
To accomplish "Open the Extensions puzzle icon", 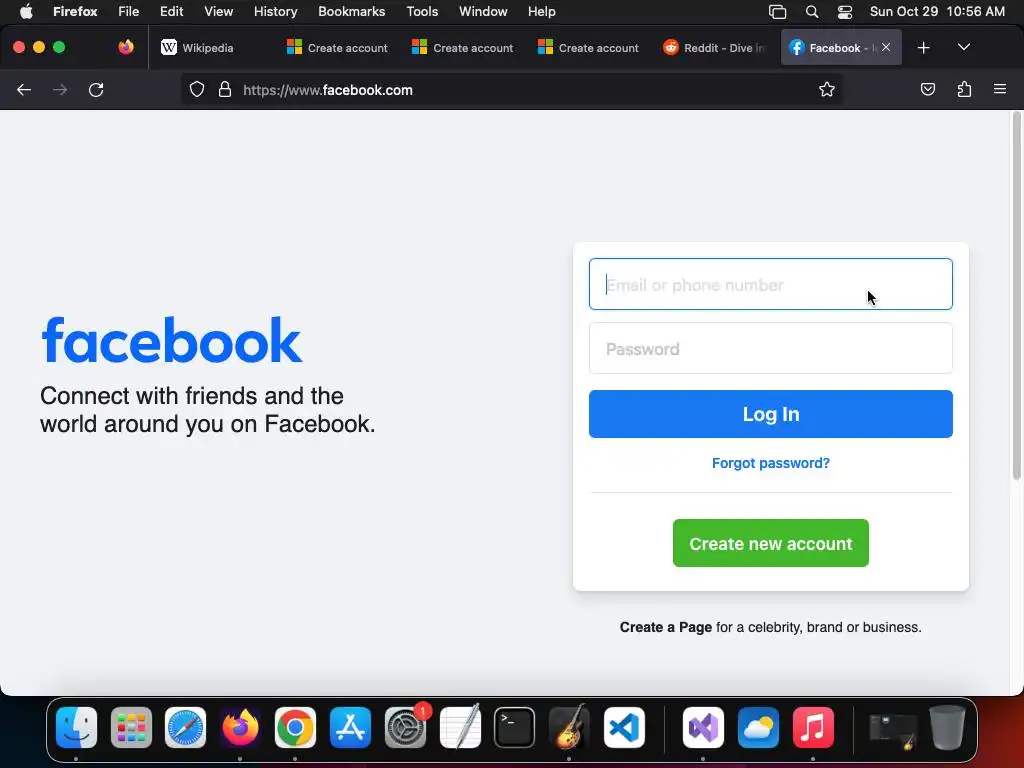I will [965, 89].
